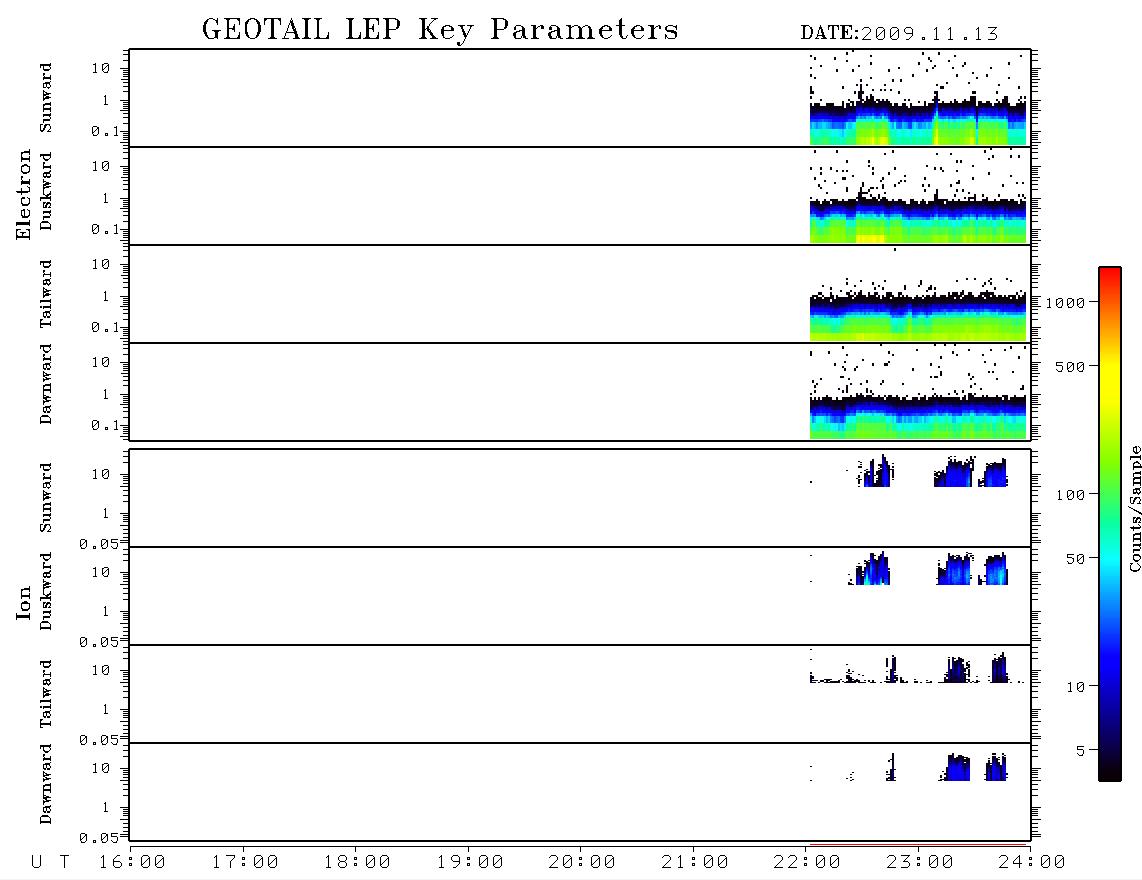Select the Electron Dawnward panel label

[x=45, y=384]
